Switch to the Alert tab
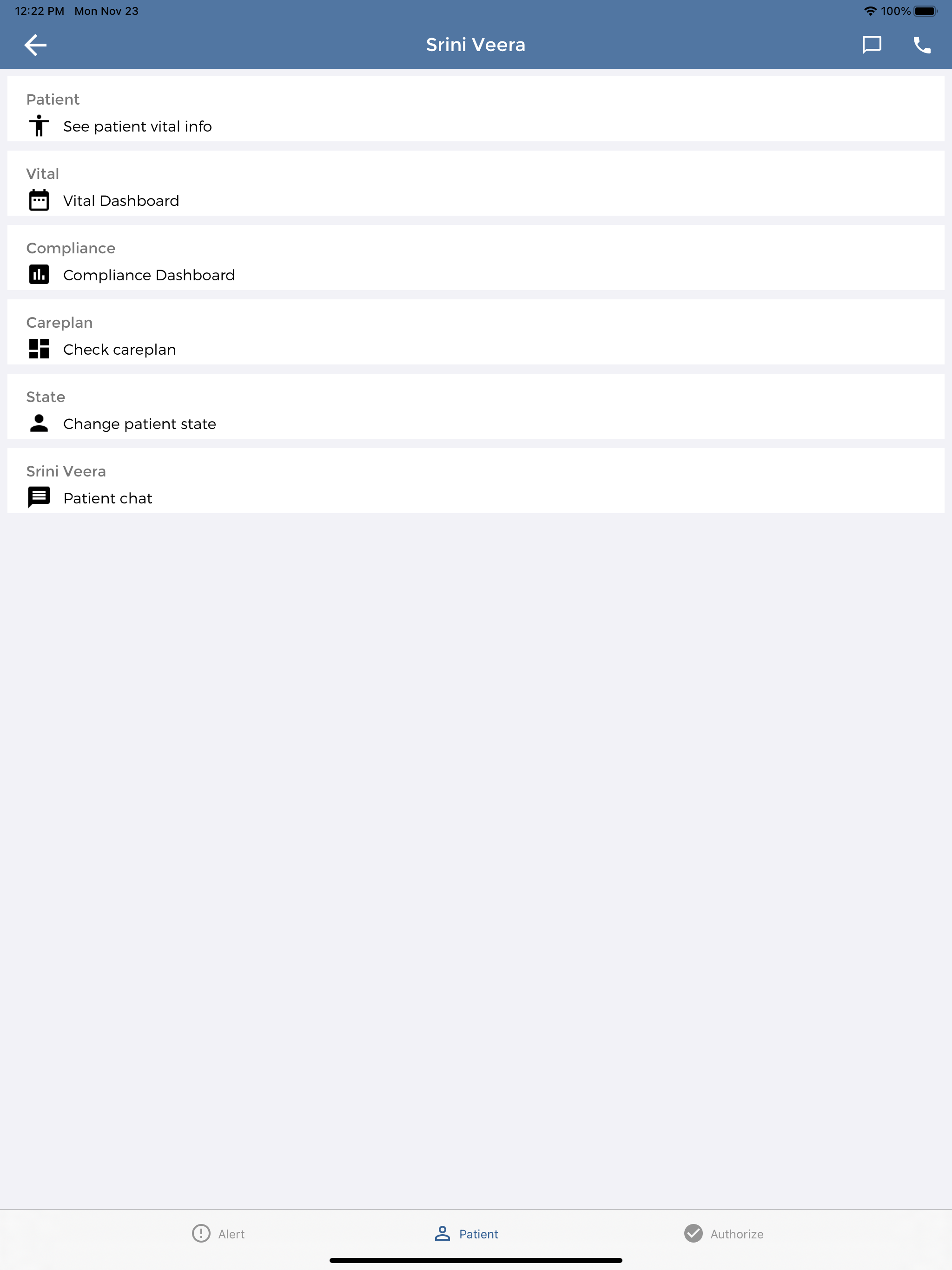This screenshot has height=1270, width=952. [218, 1233]
